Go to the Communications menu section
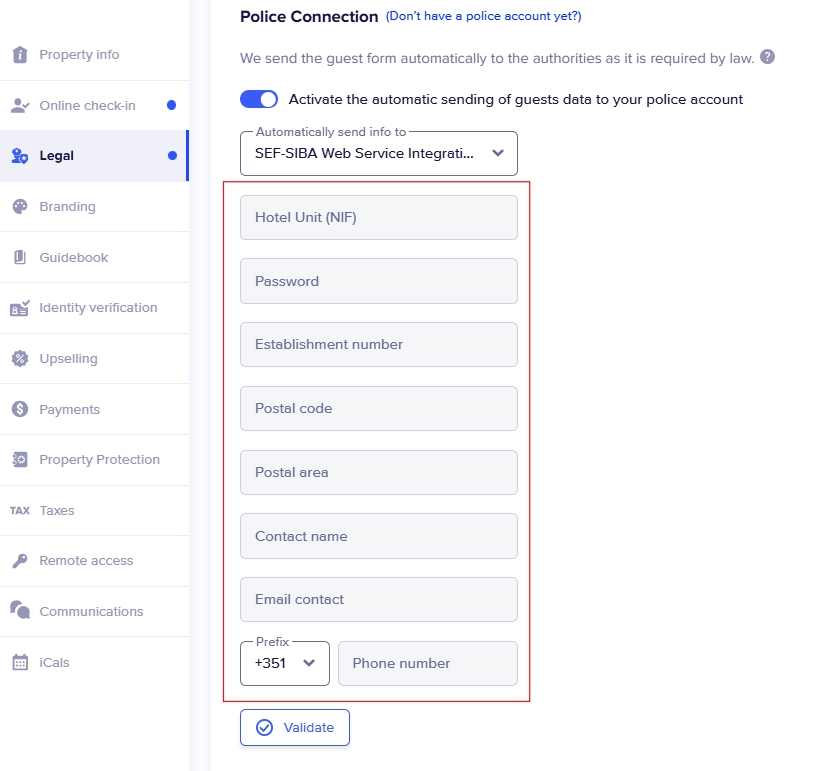The height and width of the screenshot is (771, 830). coord(91,611)
